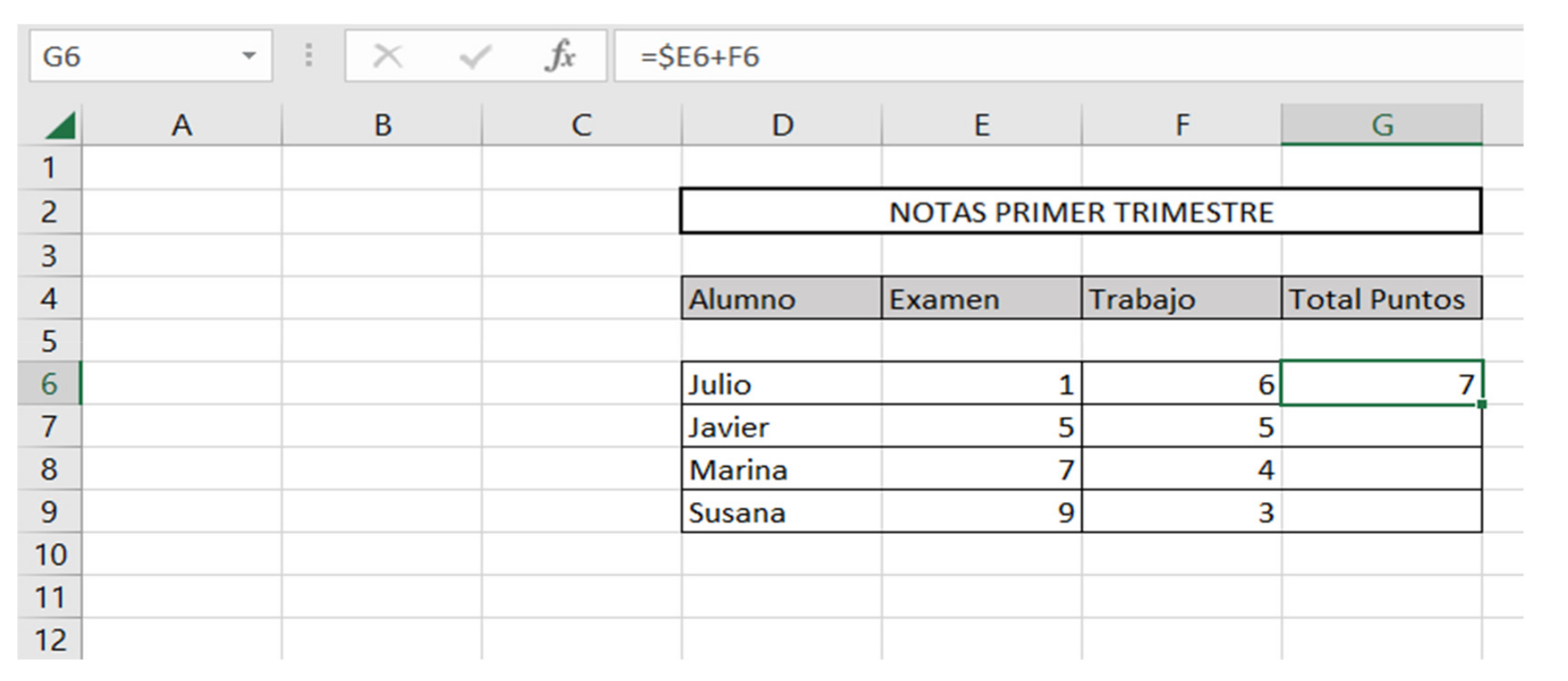
Task: Click the cell containing Javier
Action: click(781, 427)
